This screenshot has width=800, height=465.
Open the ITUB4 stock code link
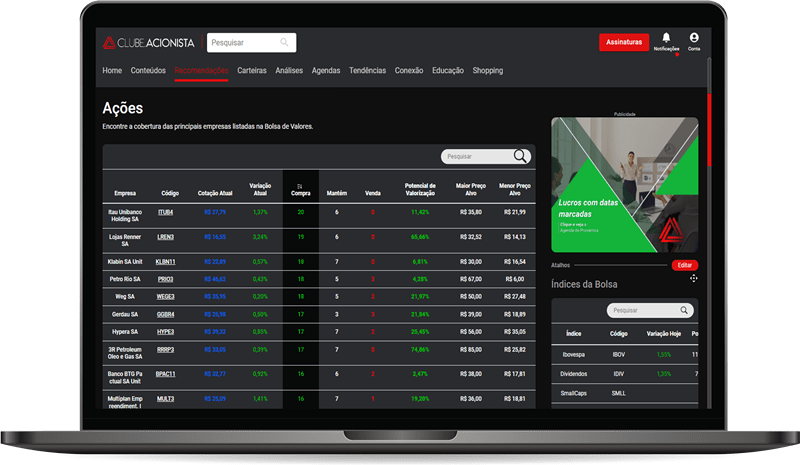[x=165, y=212]
